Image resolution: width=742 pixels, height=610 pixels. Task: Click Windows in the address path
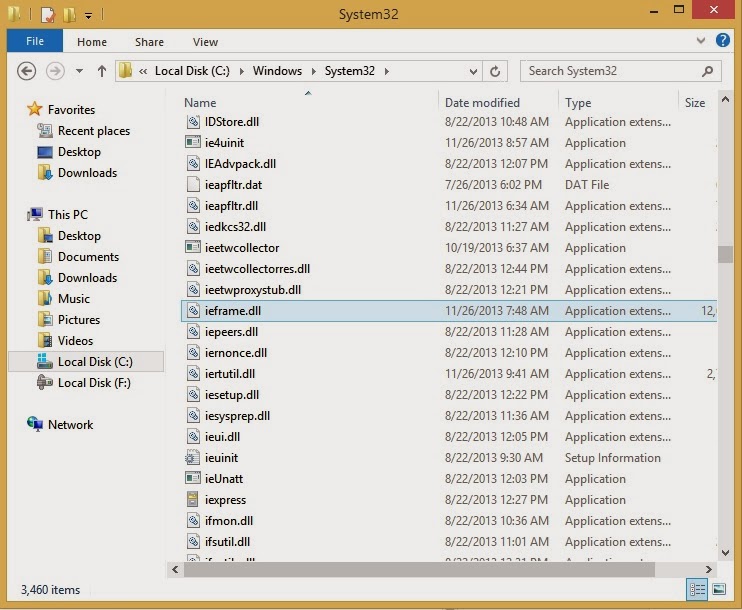tap(277, 71)
